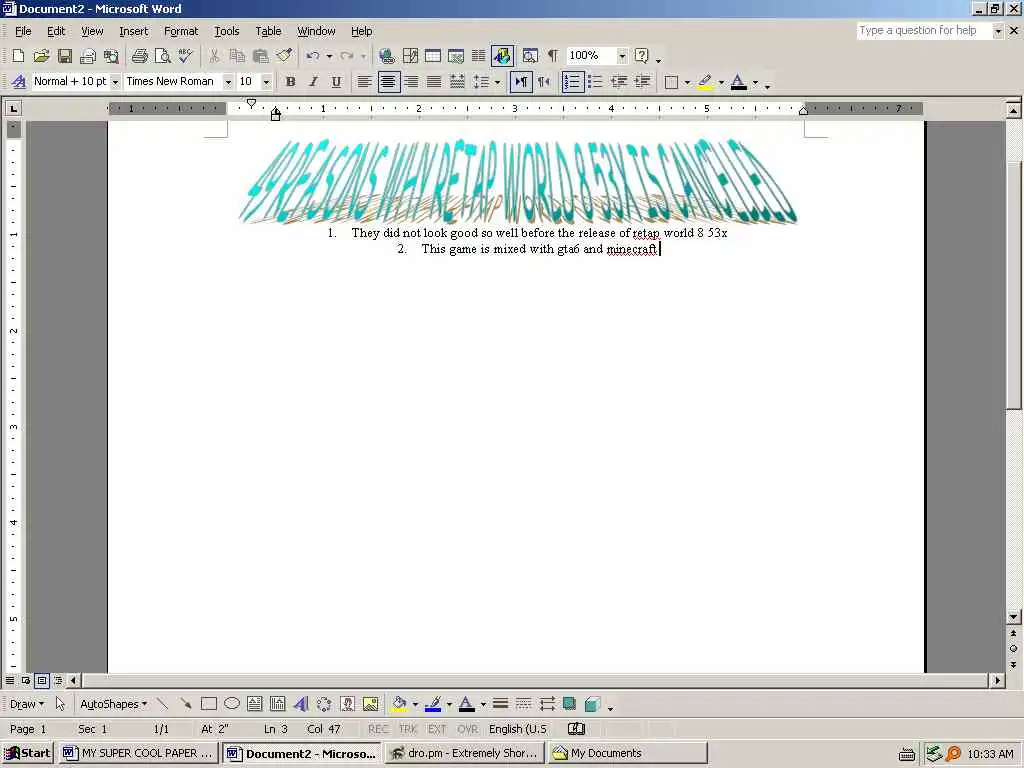Switch to dro.pm taskbar window
The height and width of the screenshot is (768, 1024).
pyautogui.click(x=464, y=753)
